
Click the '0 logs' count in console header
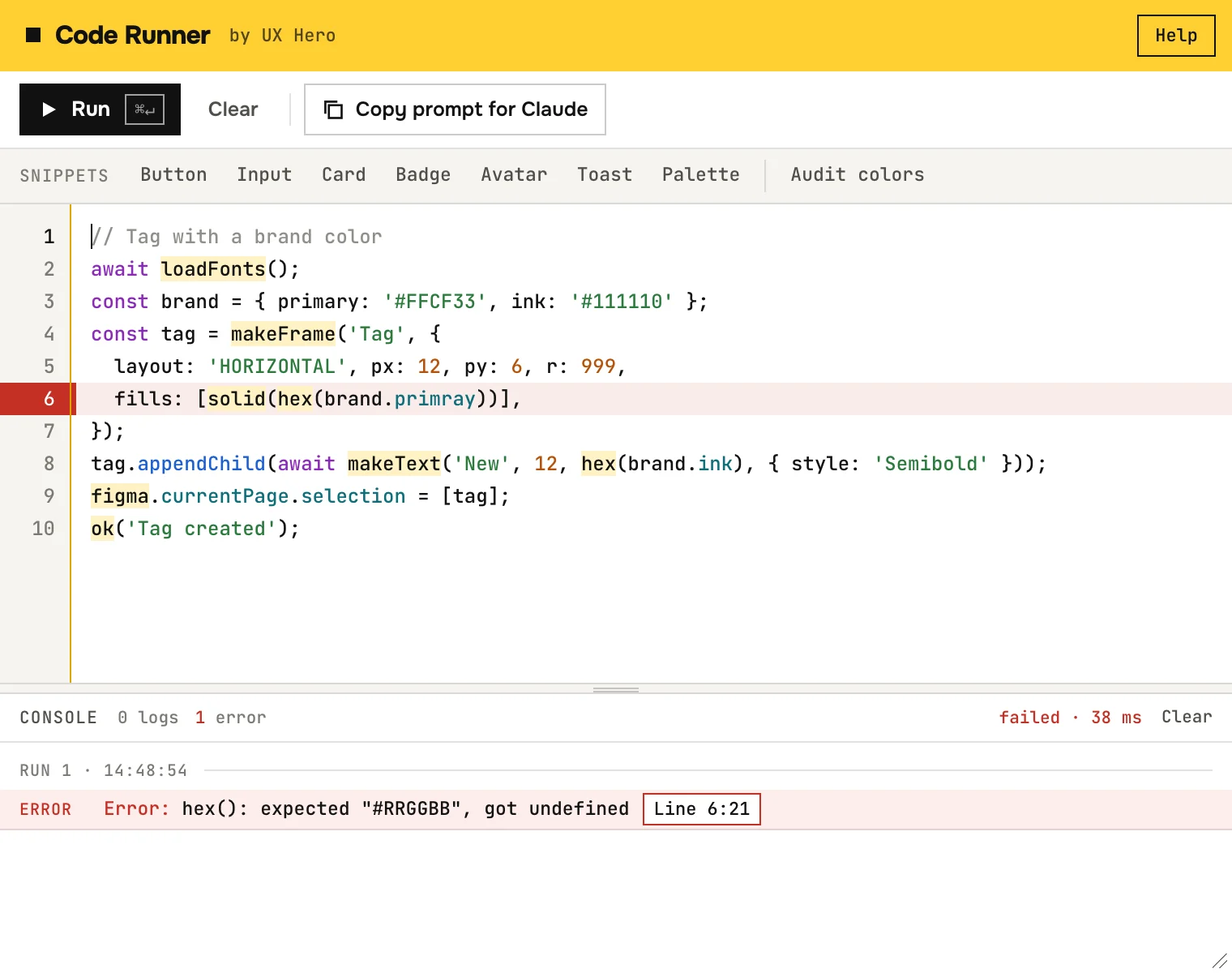pyautogui.click(x=148, y=718)
